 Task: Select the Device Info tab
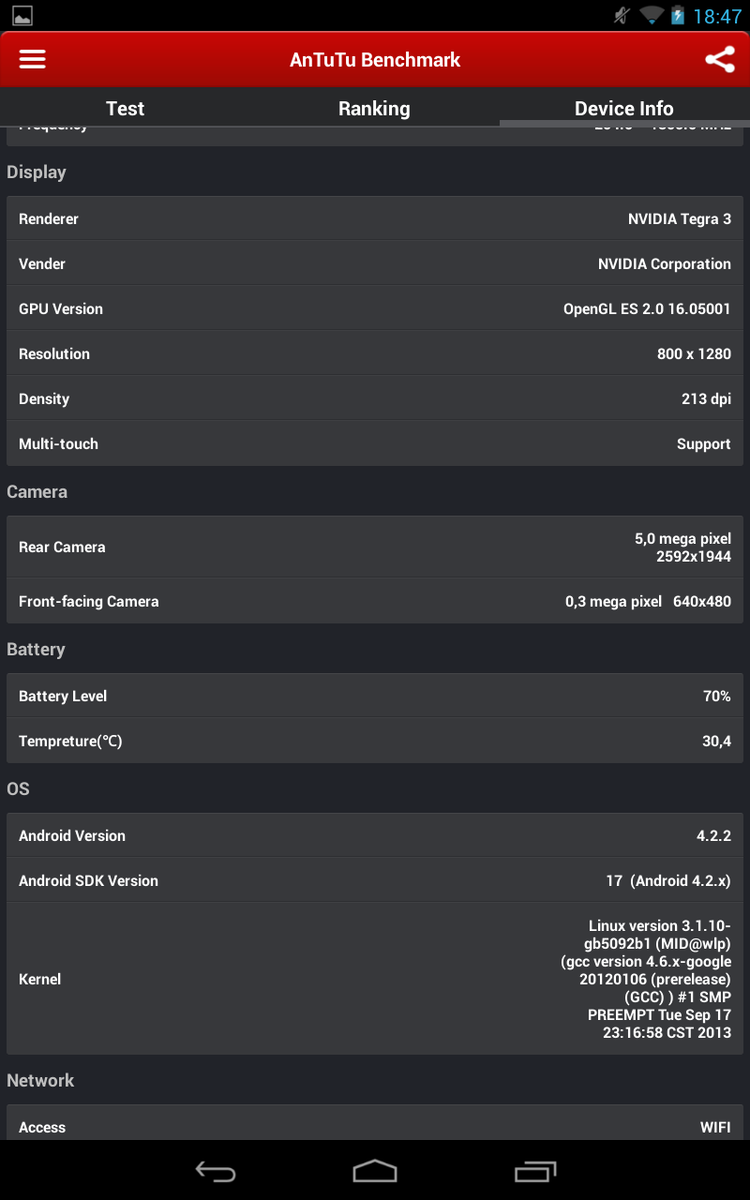[624, 109]
